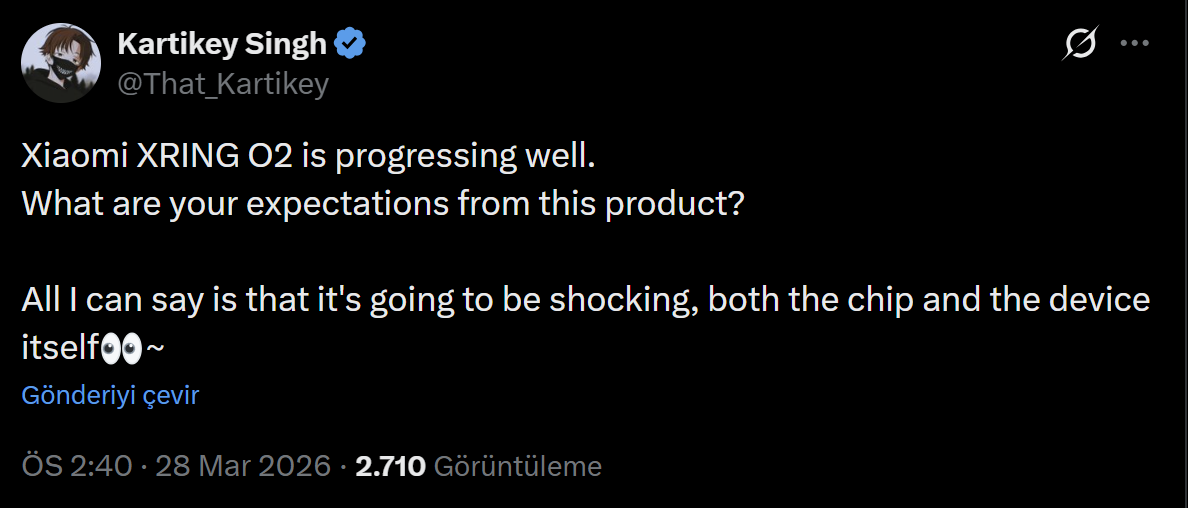Open the Grok icon beside the post
This screenshot has height=508, width=1188.
(x=1080, y=45)
